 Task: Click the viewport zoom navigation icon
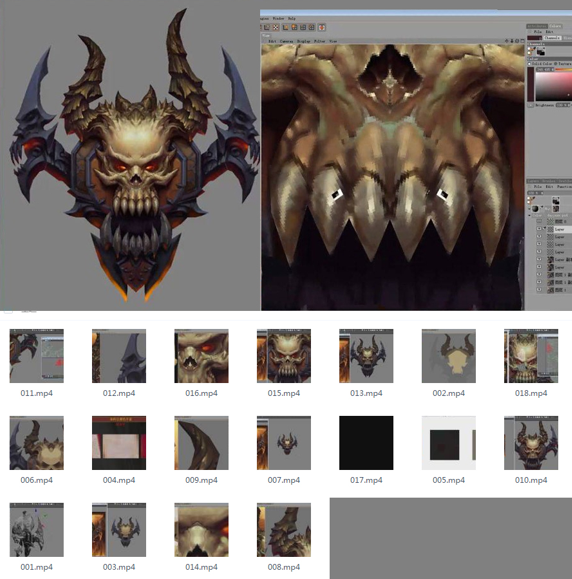pos(512,41)
